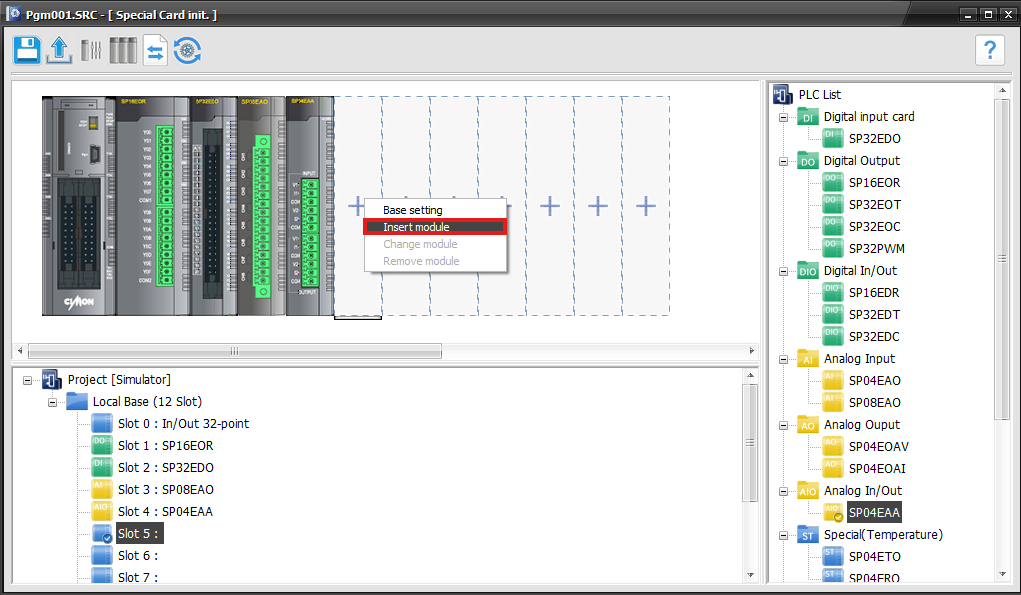Click the last empty slot plus sign

click(x=646, y=206)
